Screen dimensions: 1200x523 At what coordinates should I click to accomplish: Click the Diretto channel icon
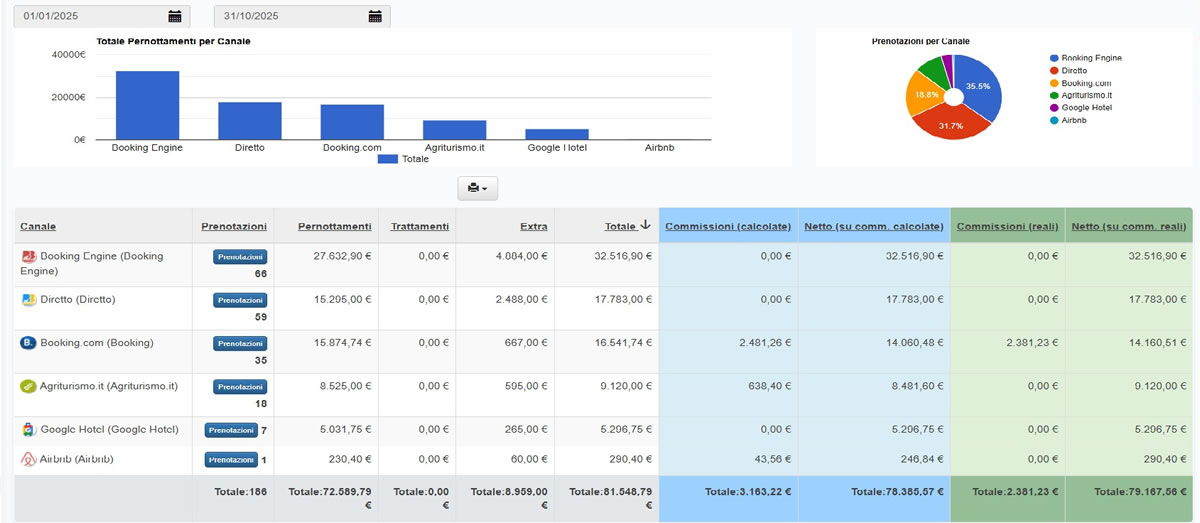point(29,300)
